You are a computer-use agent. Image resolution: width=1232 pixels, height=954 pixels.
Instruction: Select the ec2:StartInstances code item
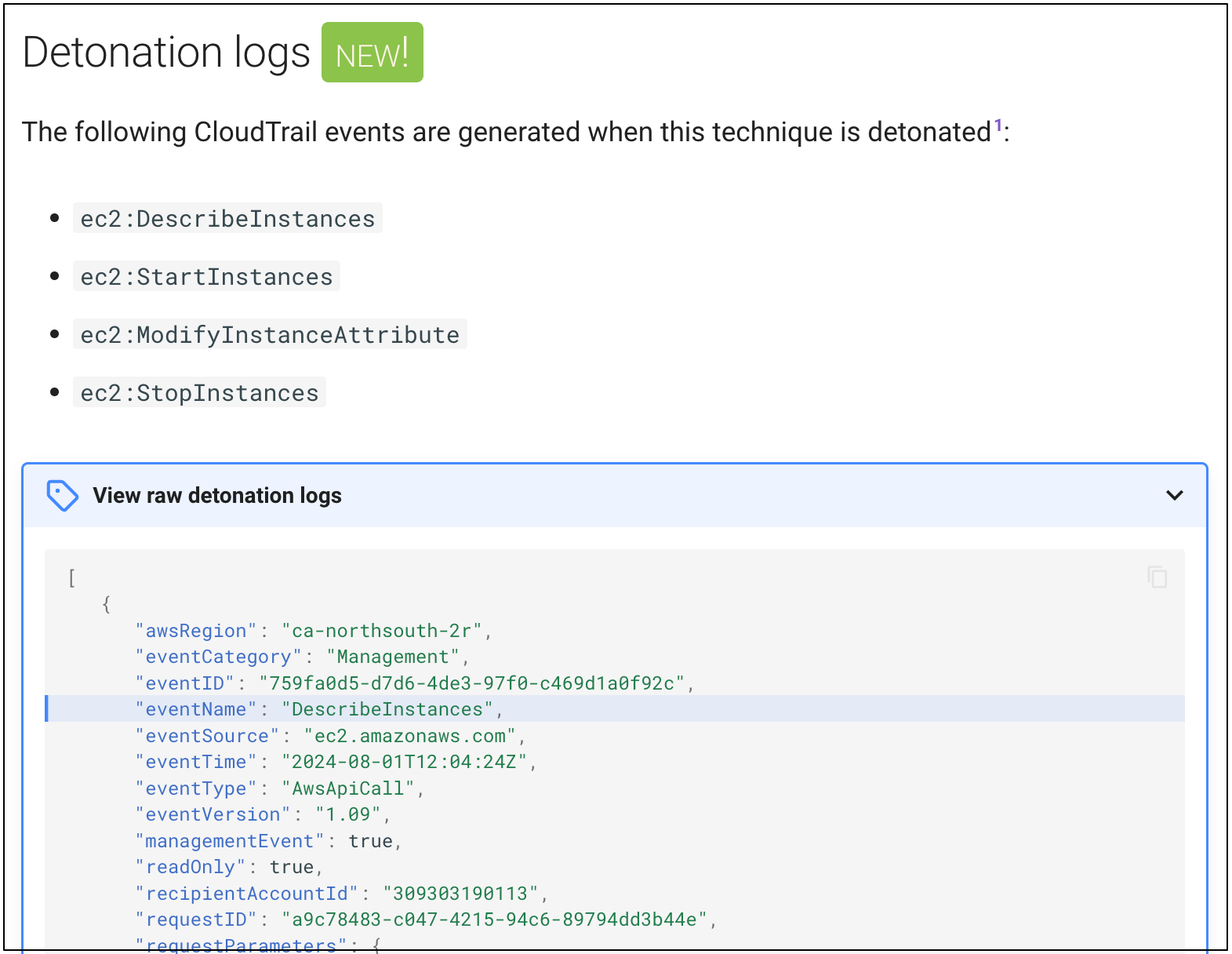click(x=206, y=277)
